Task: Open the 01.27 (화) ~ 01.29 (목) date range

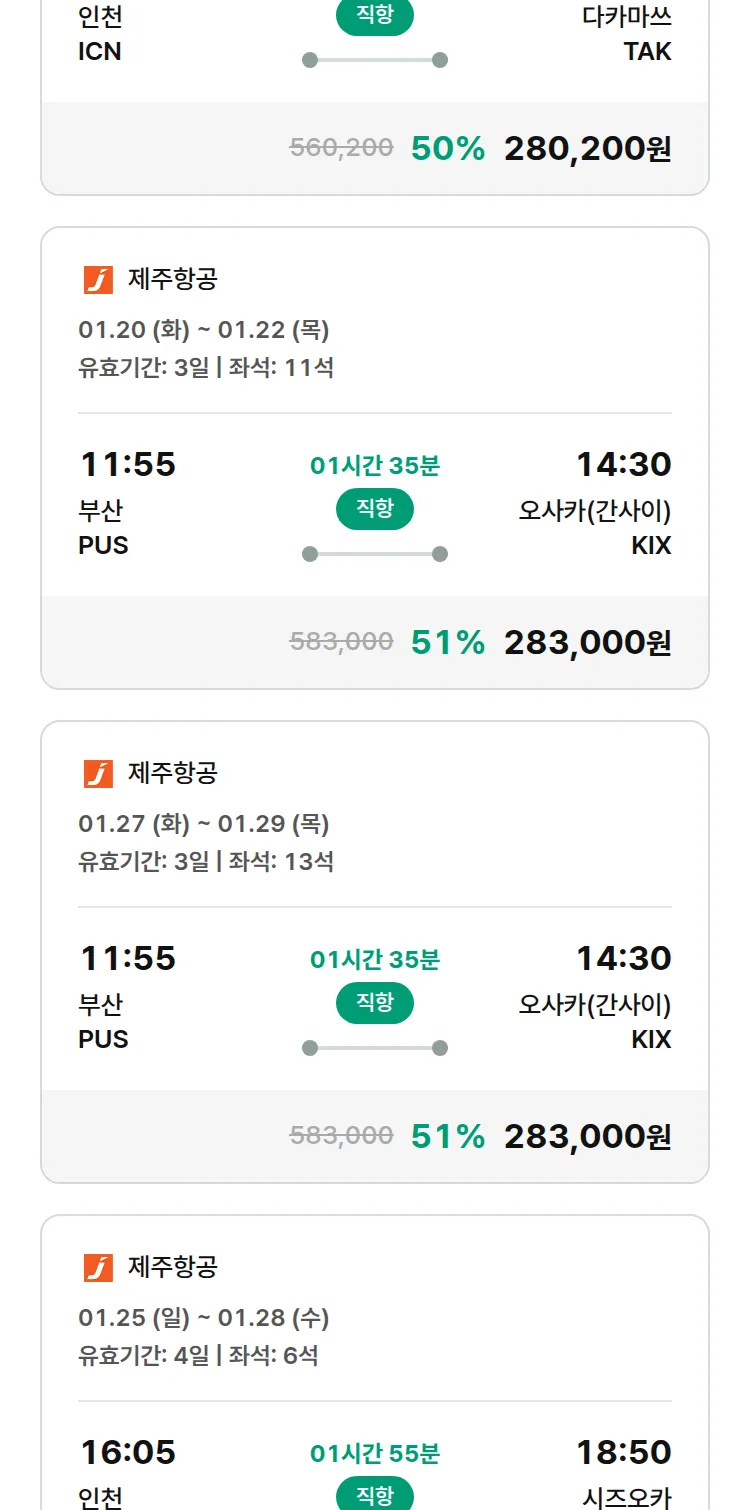Action: pos(204,824)
